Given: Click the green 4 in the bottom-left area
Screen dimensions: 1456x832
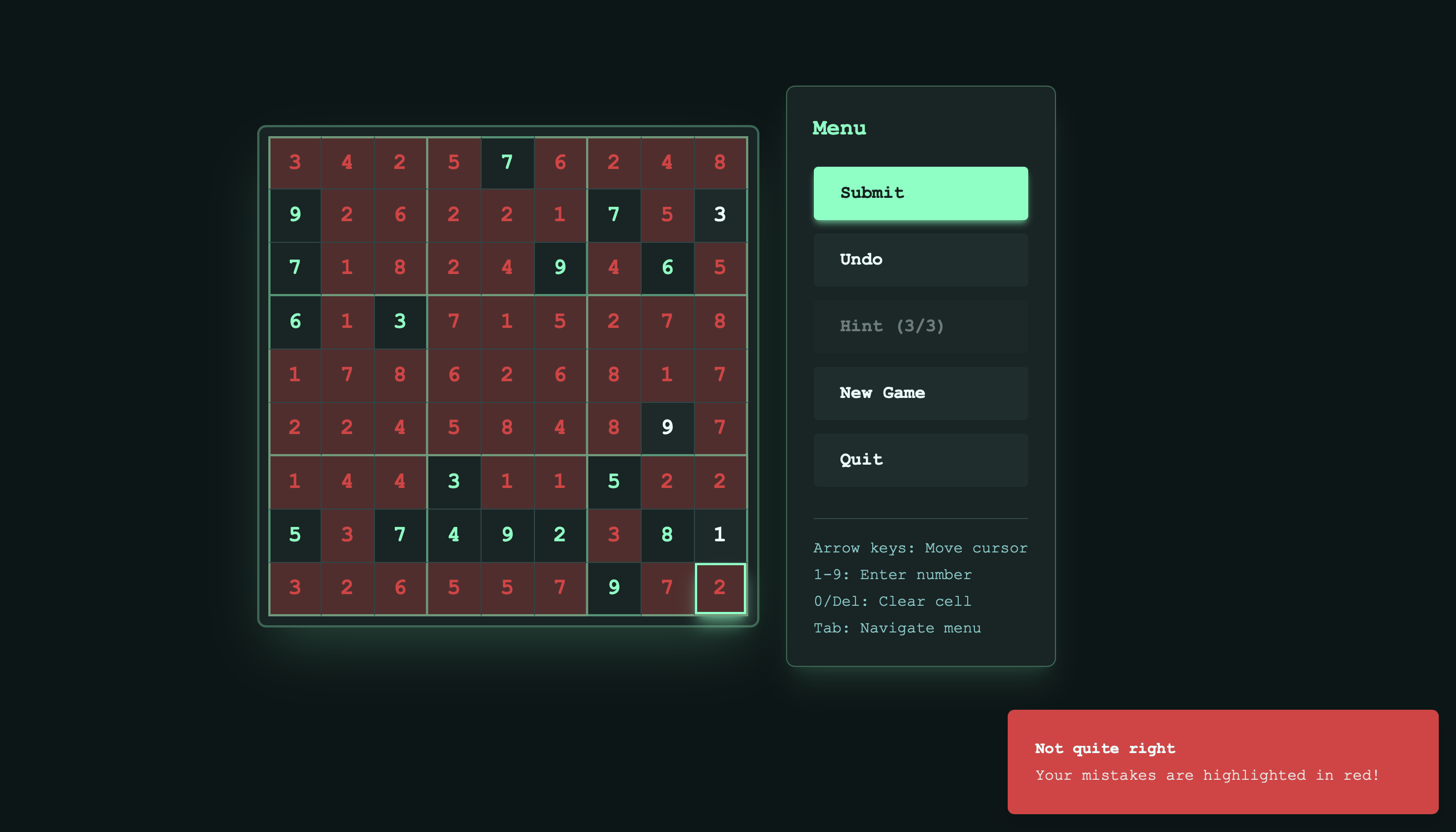Looking at the screenshot, I should coord(454,534).
